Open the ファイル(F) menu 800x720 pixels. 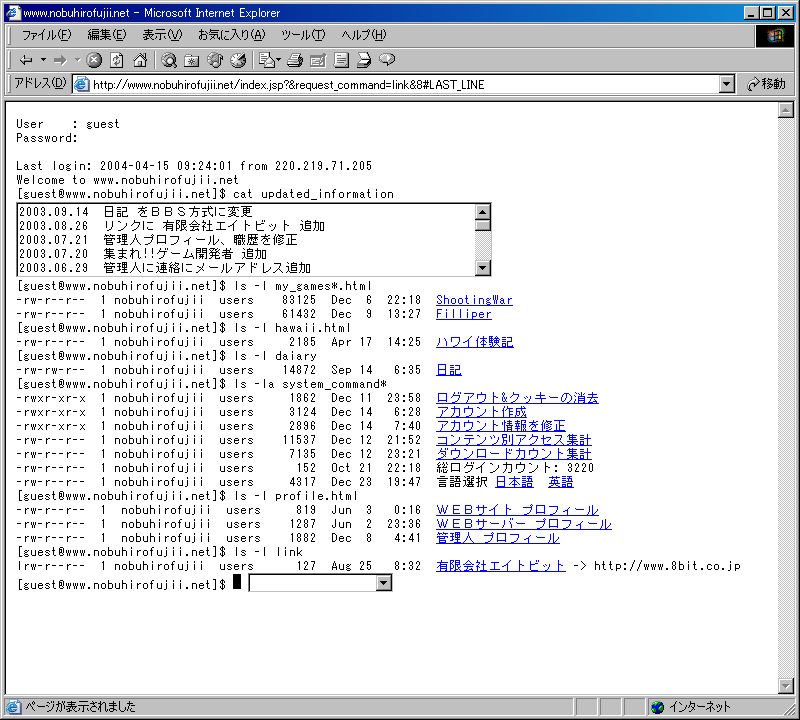[x=46, y=35]
